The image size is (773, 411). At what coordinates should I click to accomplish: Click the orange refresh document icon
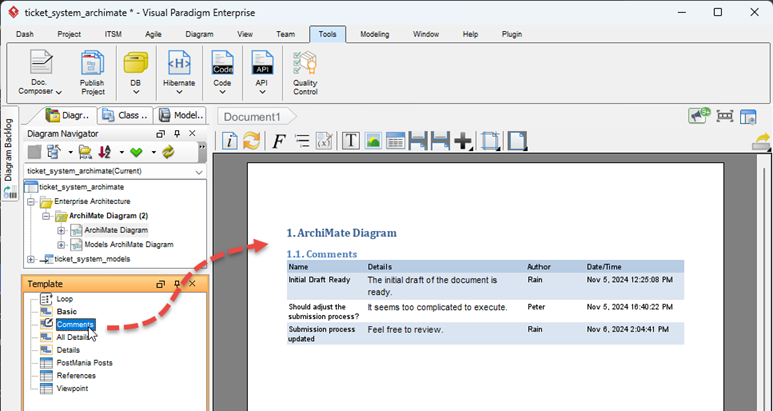pyautogui.click(x=251, y=141)
